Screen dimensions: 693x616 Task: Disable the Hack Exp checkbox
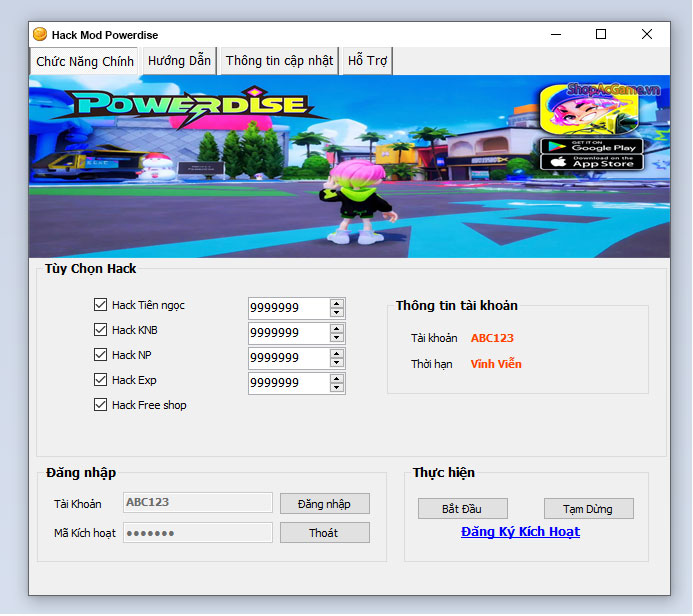click(x=100, y=380)
